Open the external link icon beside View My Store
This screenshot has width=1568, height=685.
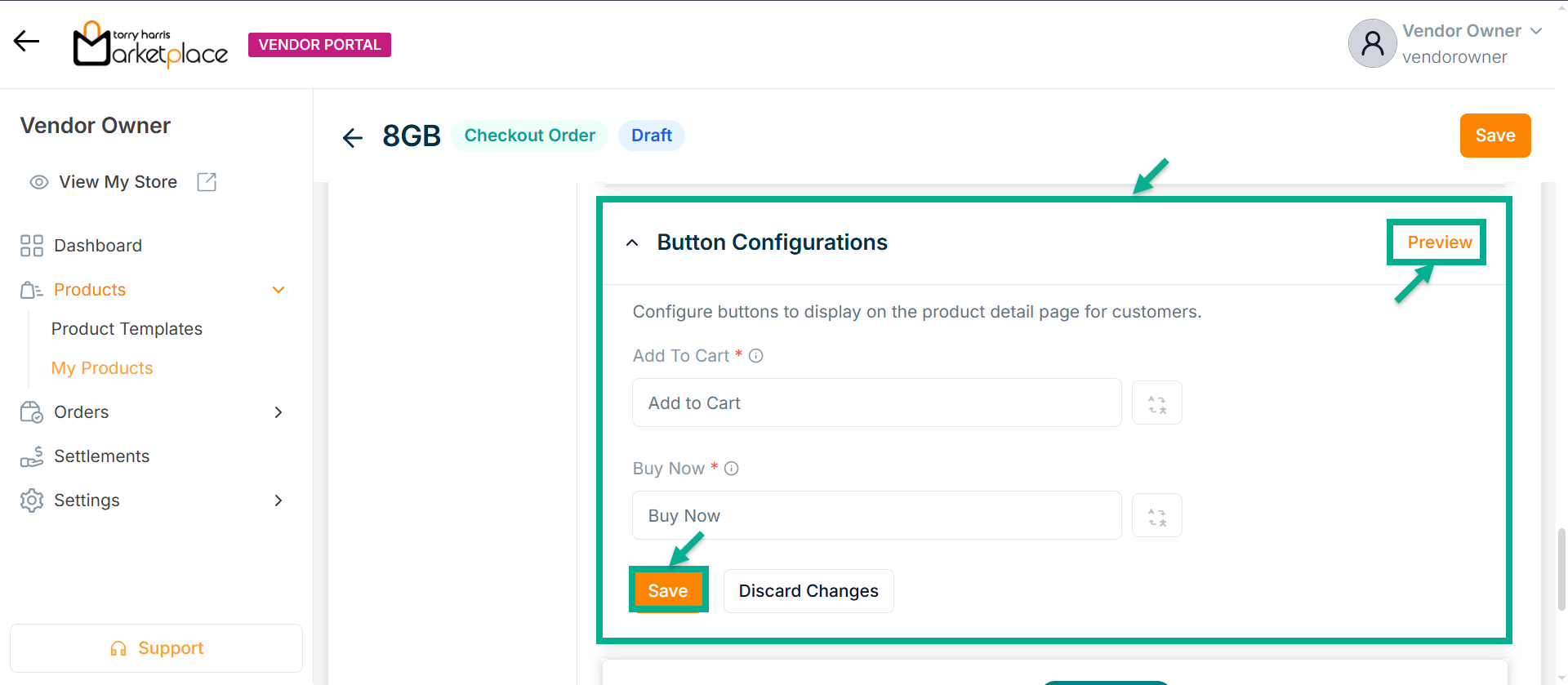[207, 182]
